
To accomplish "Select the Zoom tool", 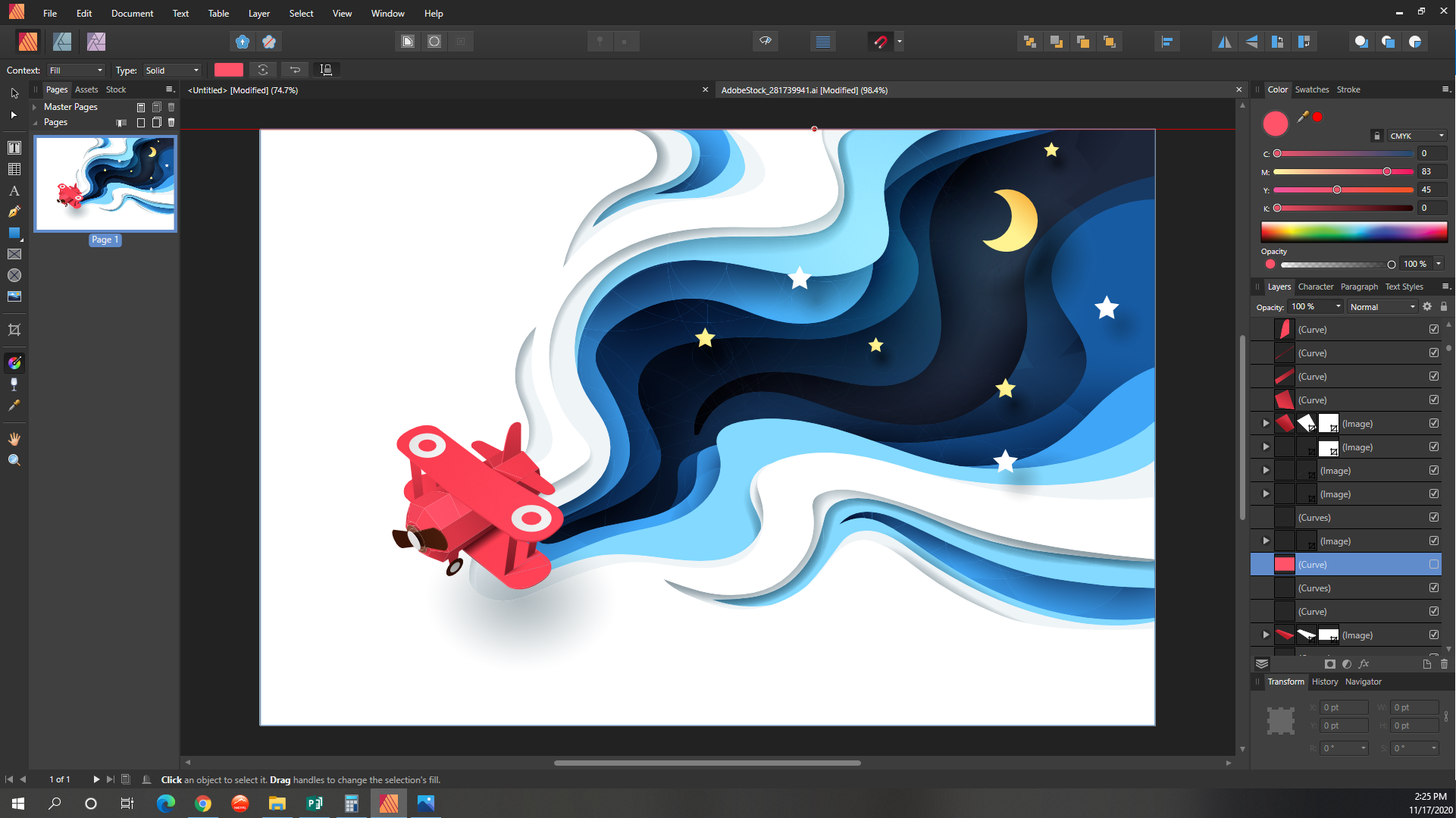I will (x=14, y=460).
